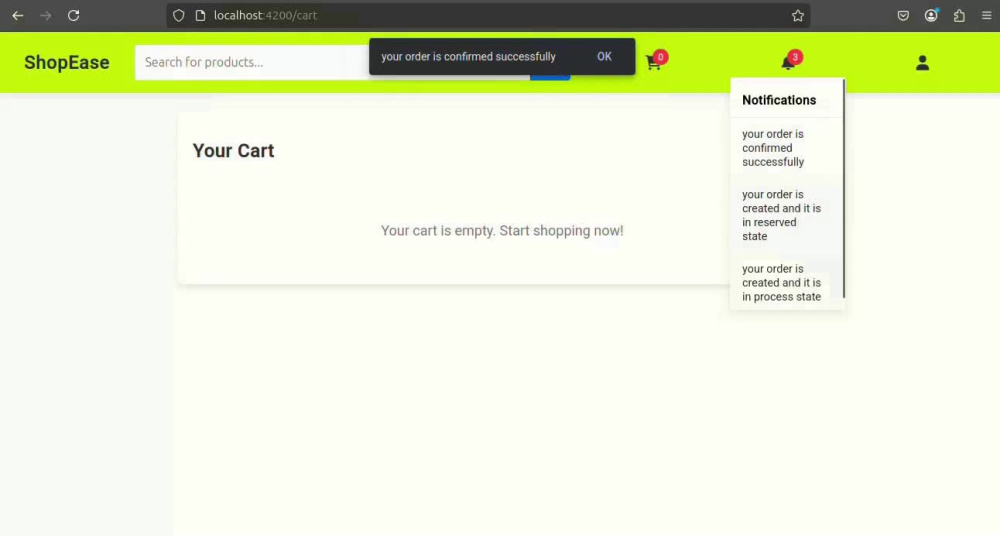Toggle the notifications bell icon
Viewport: 1000px width, 536px height.
[788, 62]
